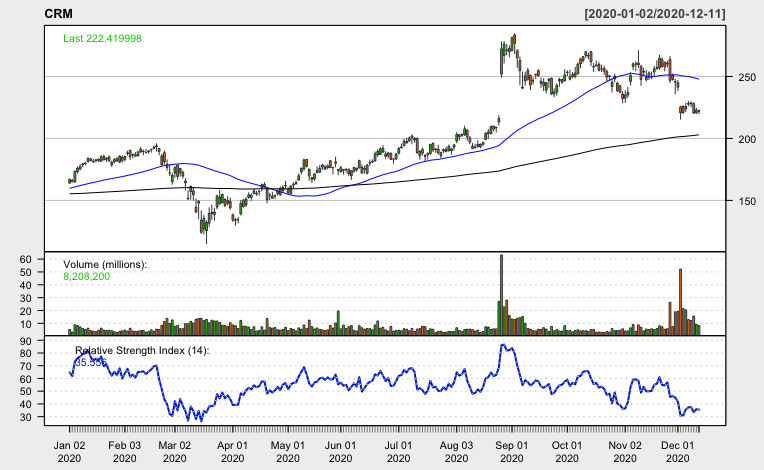
Task: Click the 150 price axis label
Action: click(x=747, y=201)
